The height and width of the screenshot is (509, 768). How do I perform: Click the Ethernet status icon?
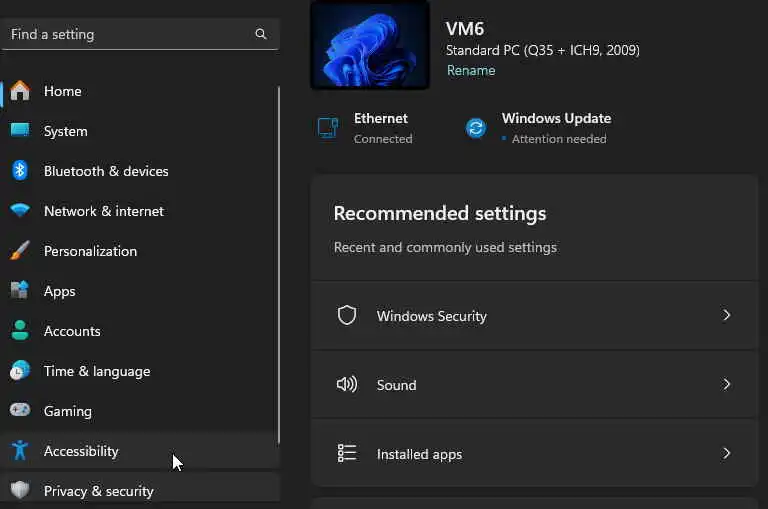[x=328, y=127]
